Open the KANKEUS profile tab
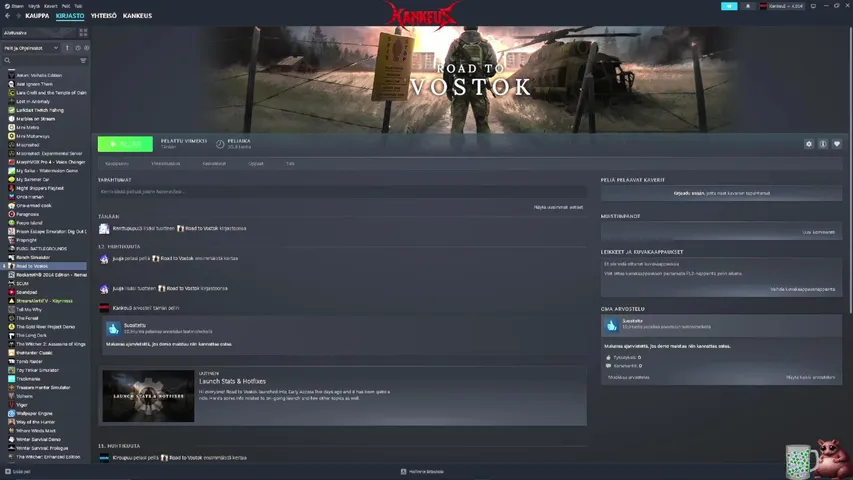The width and height of the screenshot is (853, 480). (x=137, y=16)
